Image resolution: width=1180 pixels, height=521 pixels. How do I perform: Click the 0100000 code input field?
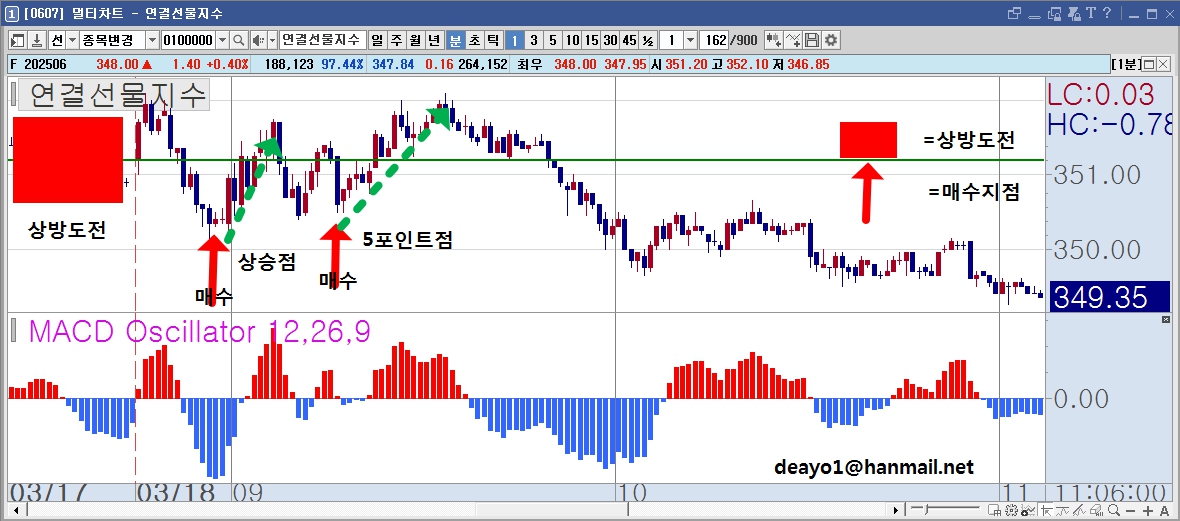(189, 40)
